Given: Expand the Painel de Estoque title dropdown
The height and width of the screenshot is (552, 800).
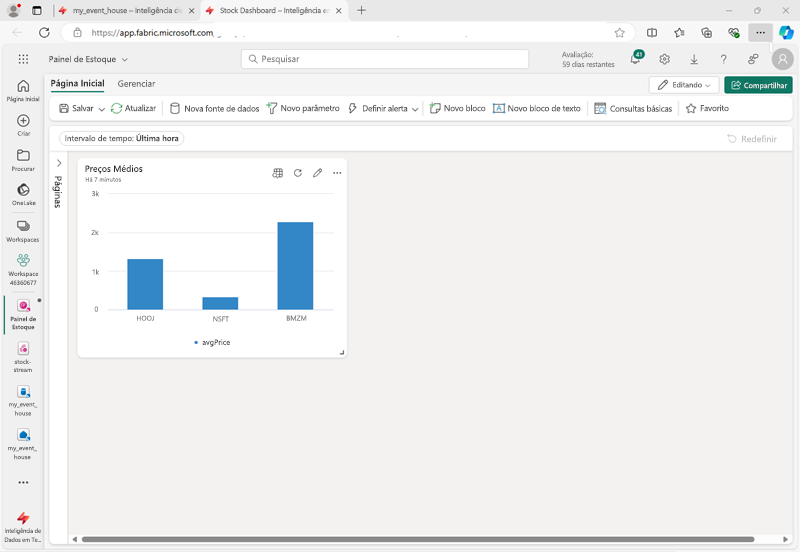Looking at the screenshot, I should point(124,60).
